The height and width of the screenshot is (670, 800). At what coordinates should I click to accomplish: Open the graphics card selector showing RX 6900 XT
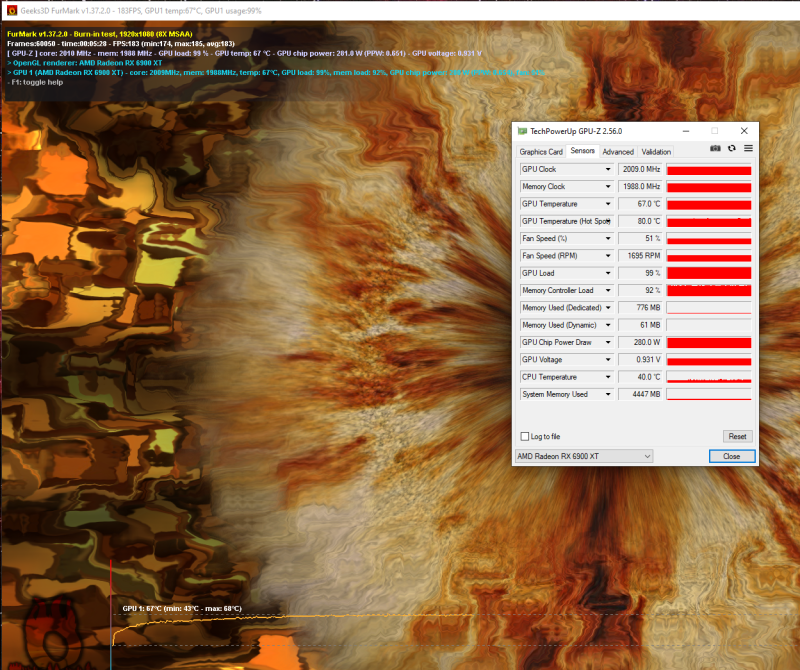pyautogui.click(x=584, y=455)
